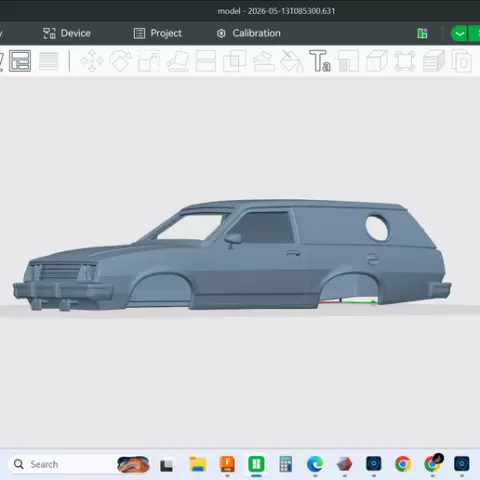The width and height of the screenshot is (480, 480).
Task: Open File Explorer from the taskbar
Action: 198,464
